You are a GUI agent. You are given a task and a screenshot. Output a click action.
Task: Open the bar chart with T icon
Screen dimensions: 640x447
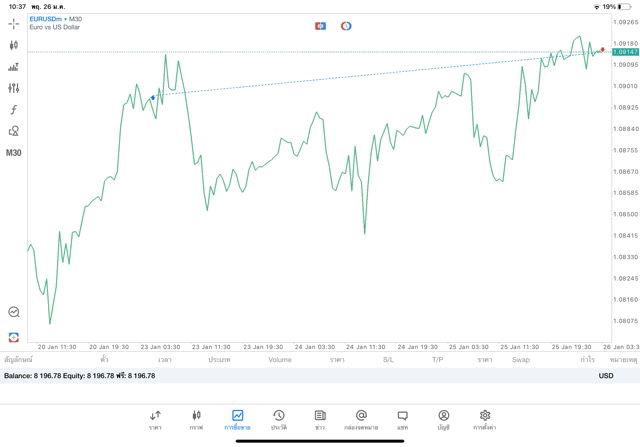pos(13,67)
